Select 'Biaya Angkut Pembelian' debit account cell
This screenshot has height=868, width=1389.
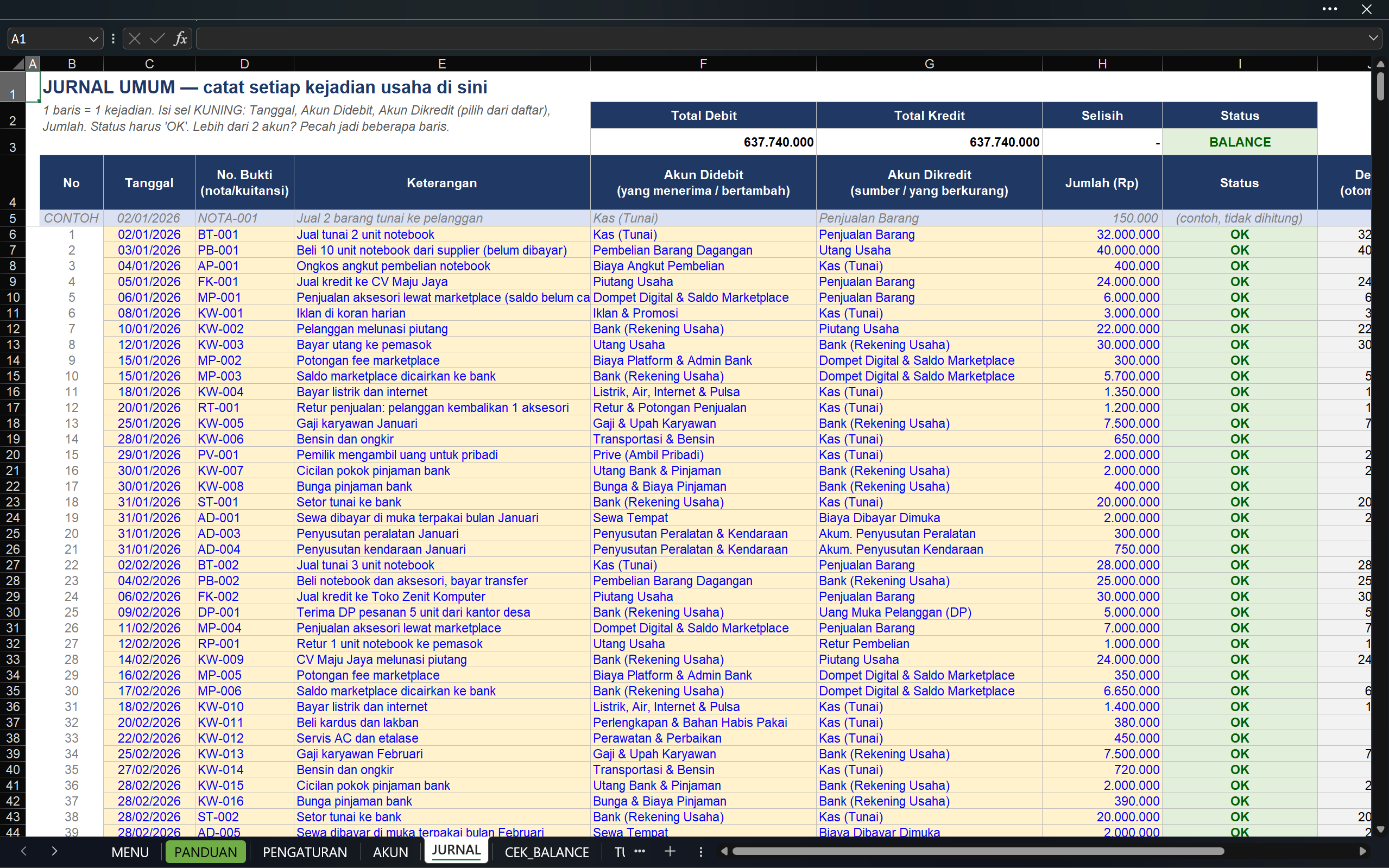point(703,266)
